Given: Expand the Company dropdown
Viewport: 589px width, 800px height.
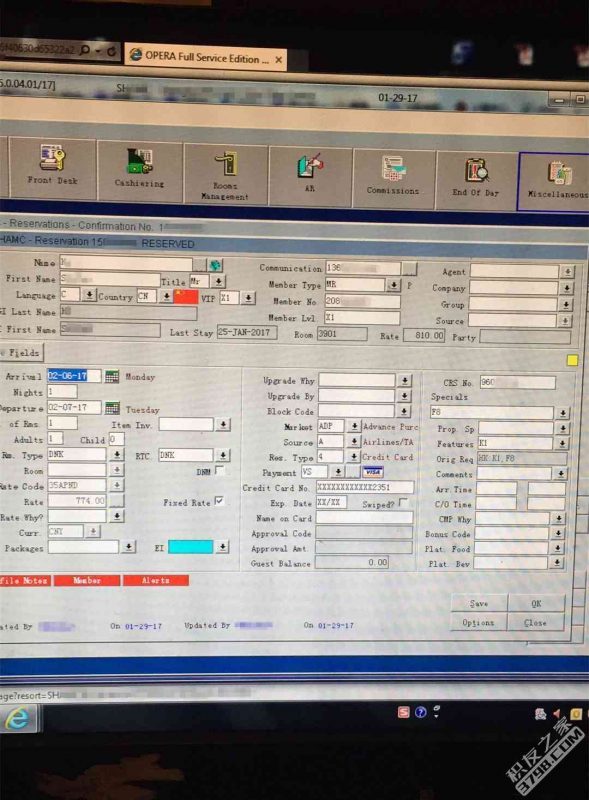Looking at the screenshot, I should 567,288.
